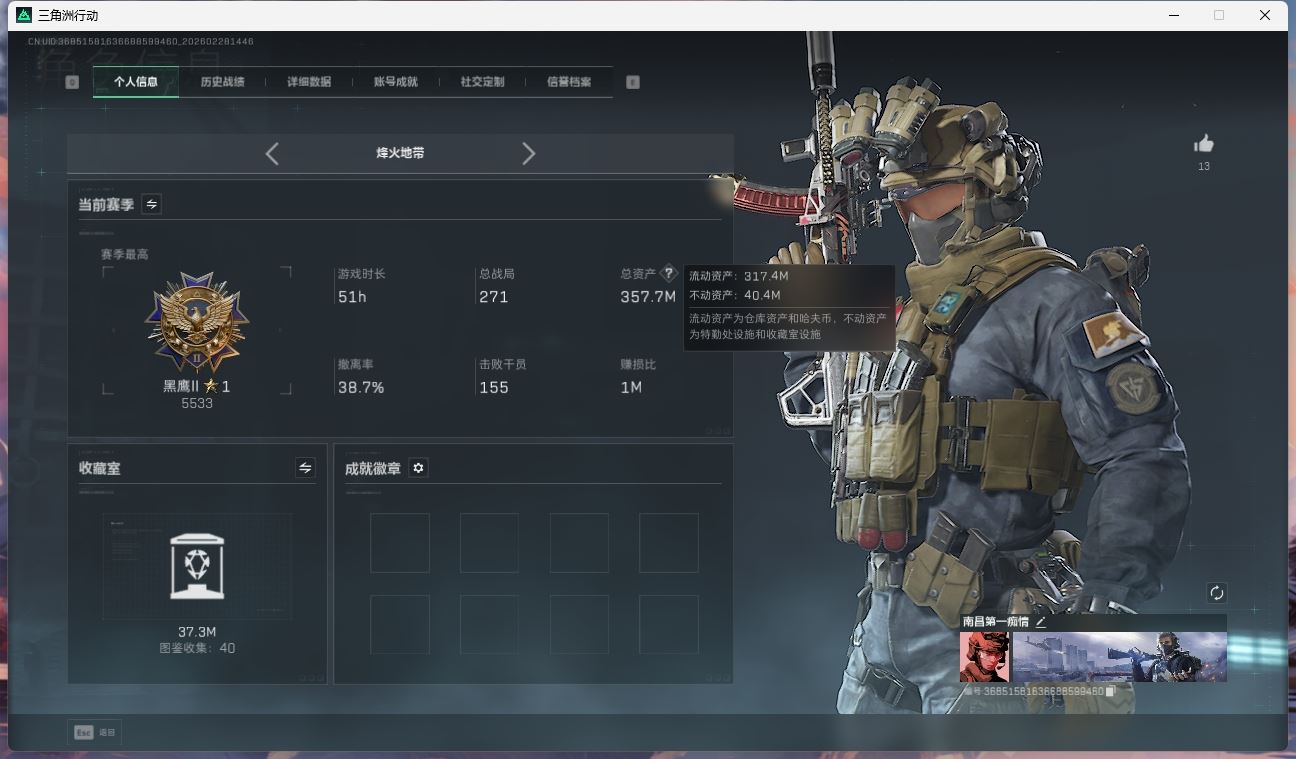Copy the player ID number
Image resolution: width=1296 pixels, height=759 pixels.
coord(1110,691)
